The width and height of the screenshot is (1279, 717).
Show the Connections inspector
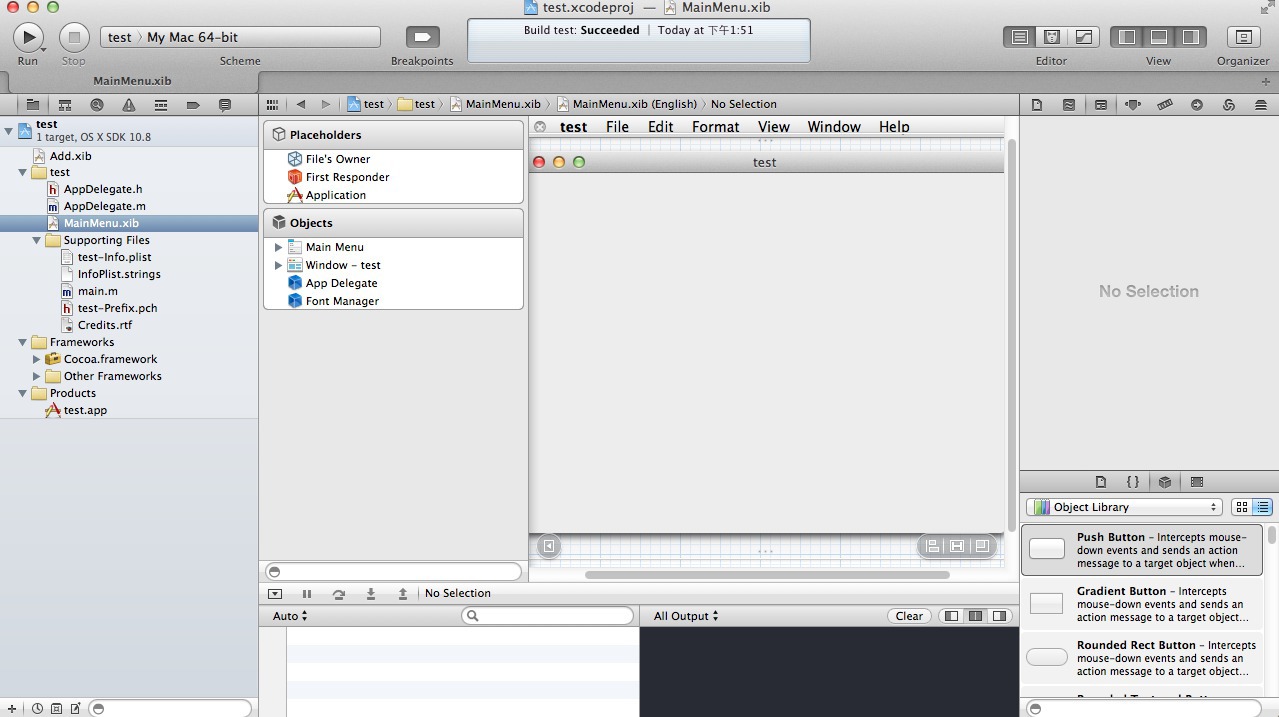[1197, 104]
